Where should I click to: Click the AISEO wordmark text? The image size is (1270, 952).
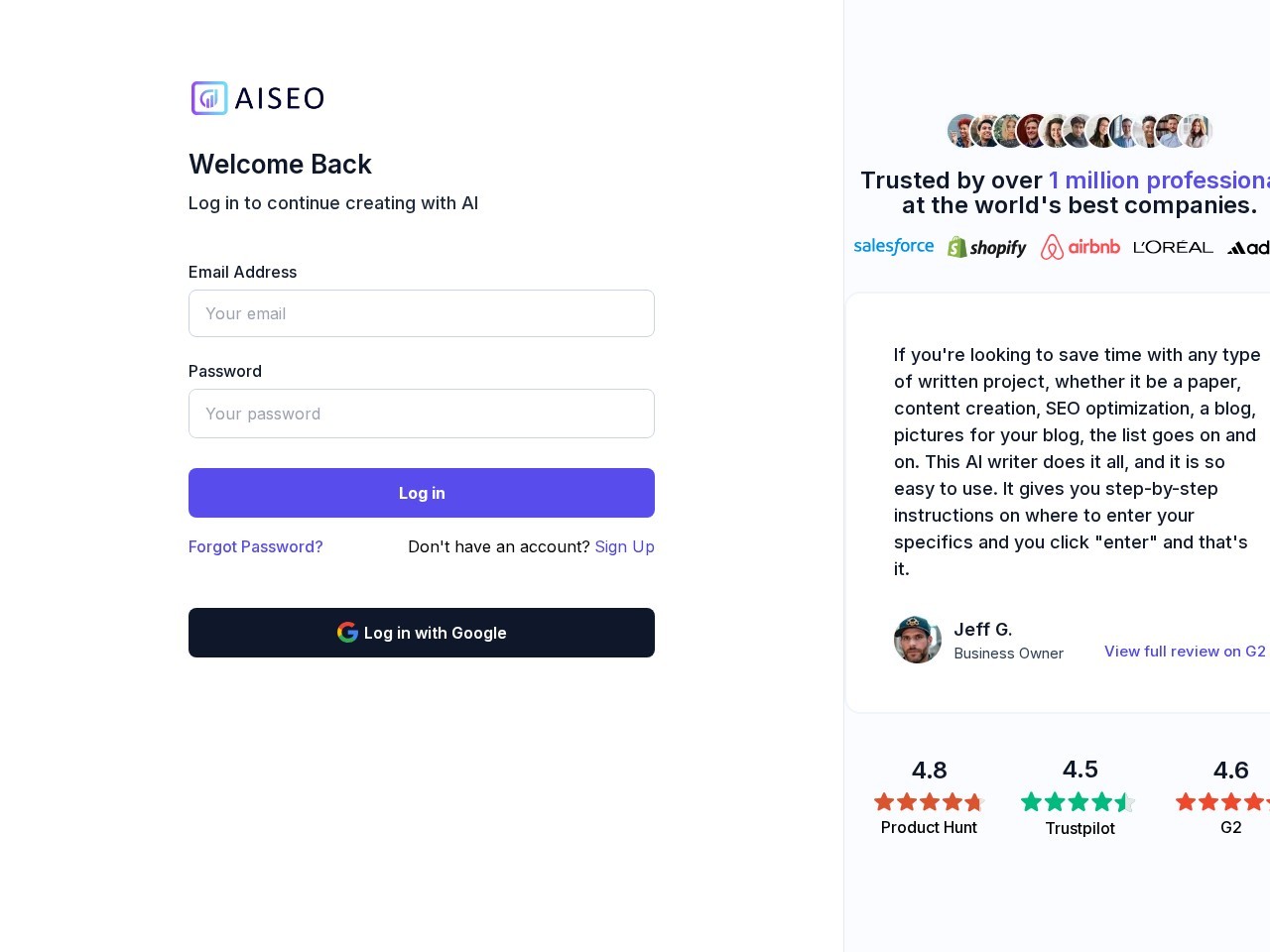(x=280, y=98)
